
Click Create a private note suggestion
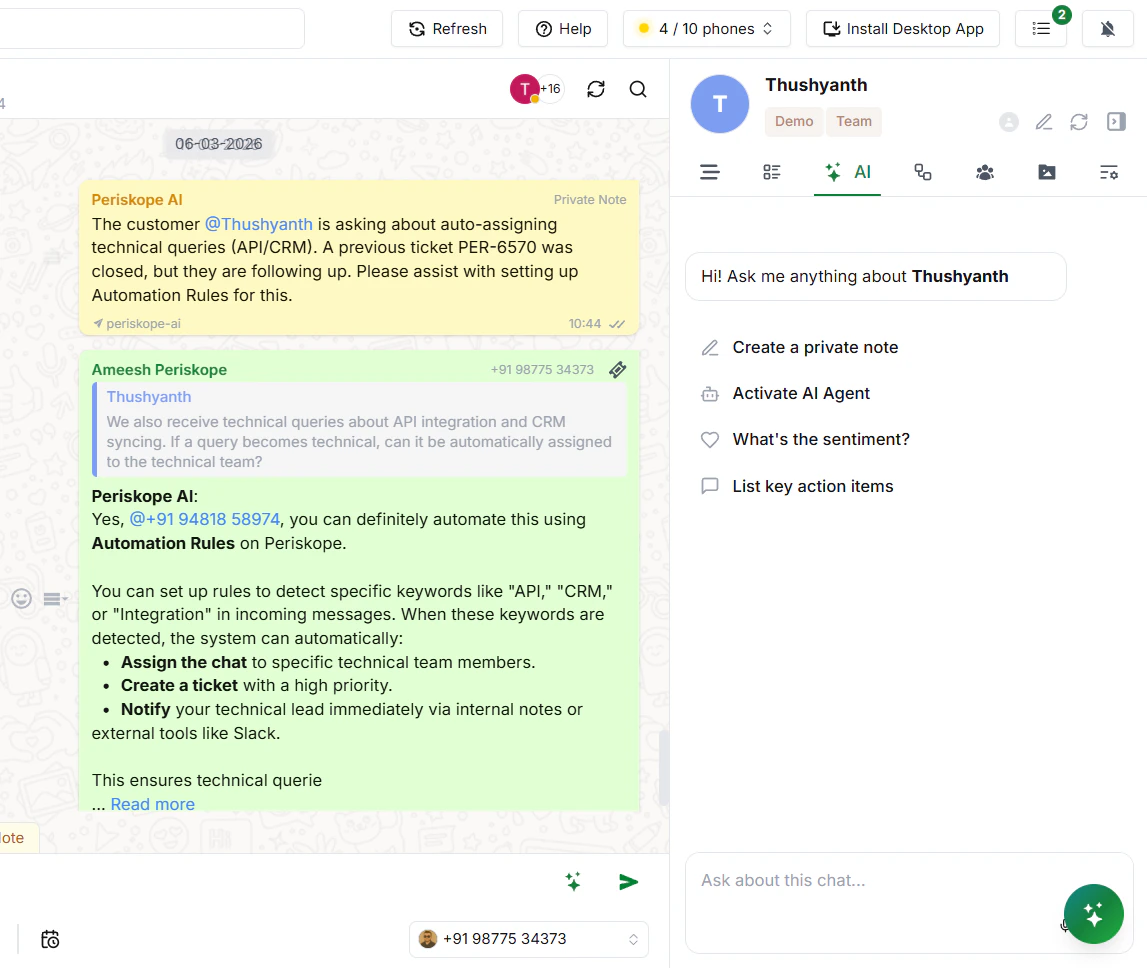800,348
